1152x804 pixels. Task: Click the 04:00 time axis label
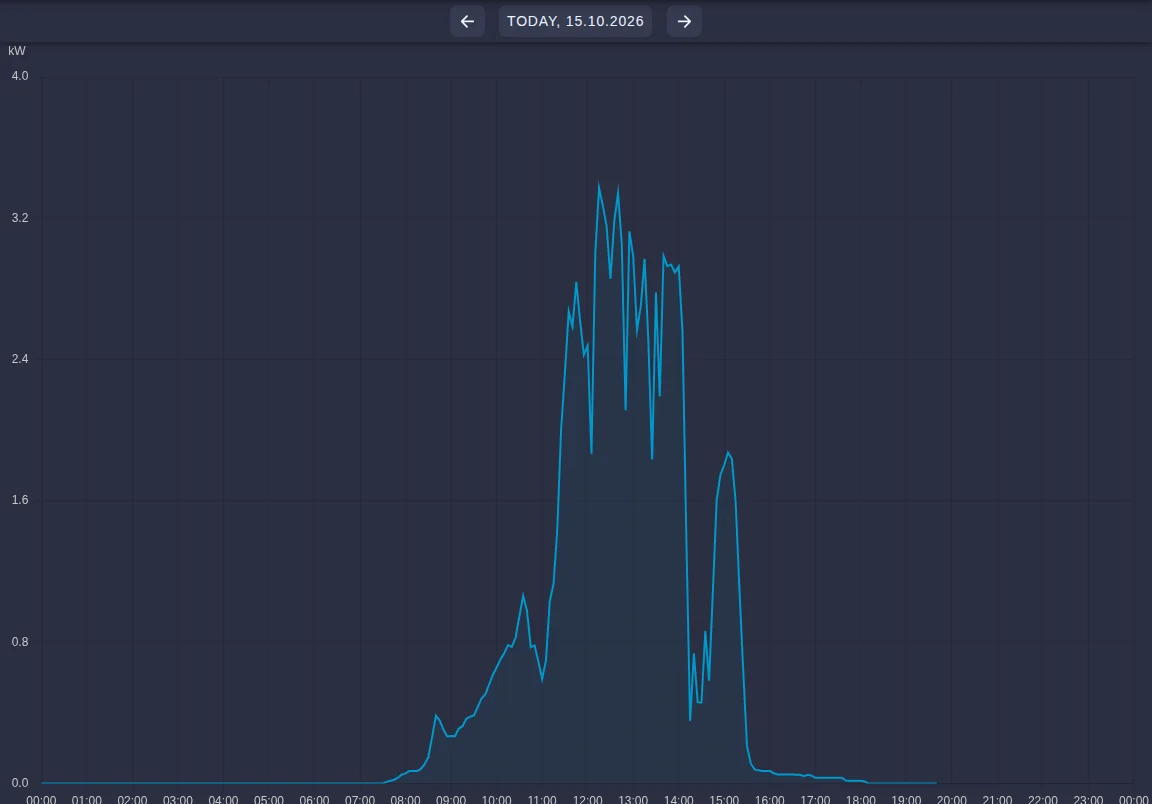coord(223,799)
